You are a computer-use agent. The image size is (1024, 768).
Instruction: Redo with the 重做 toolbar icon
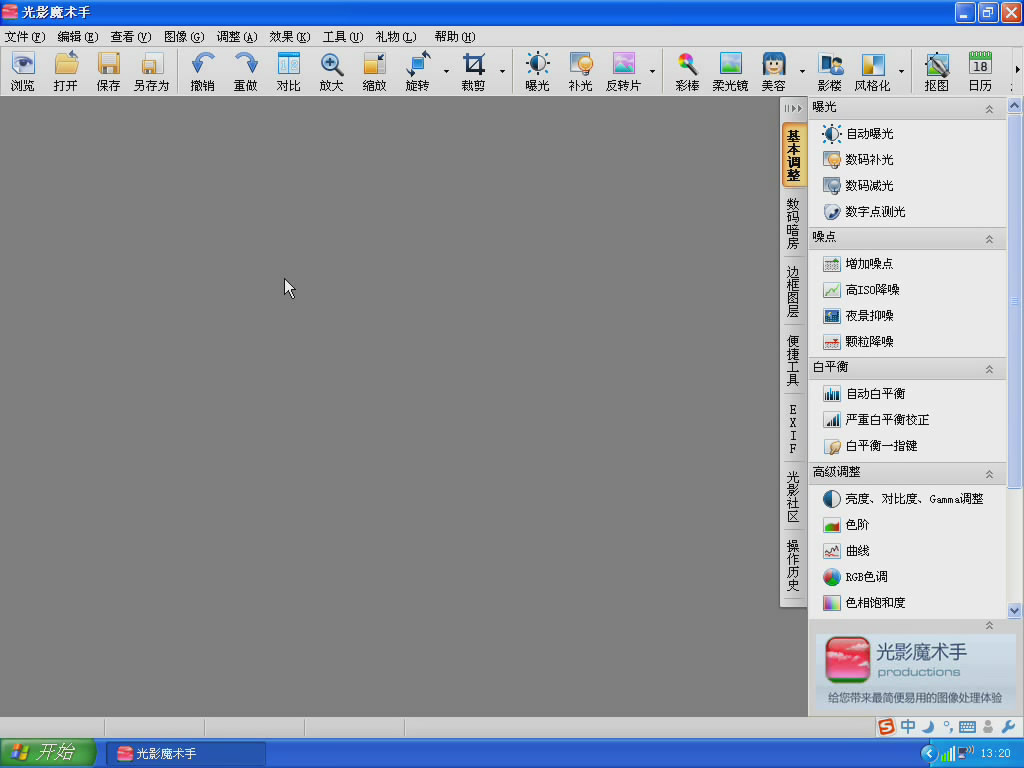click(x=246, y=71)
